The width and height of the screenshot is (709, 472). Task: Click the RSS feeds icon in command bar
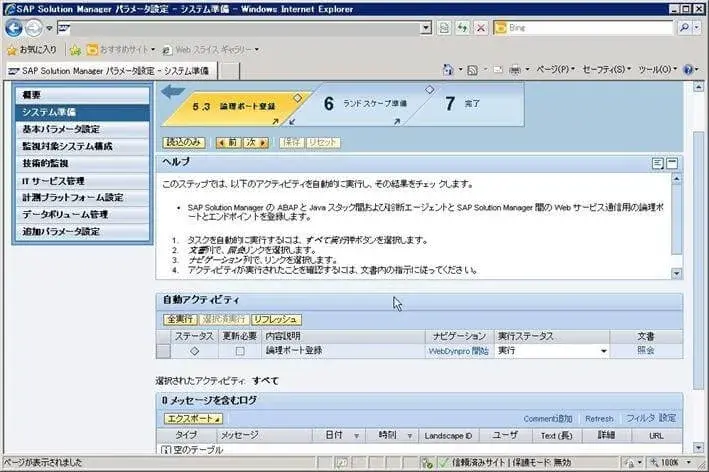472,70
